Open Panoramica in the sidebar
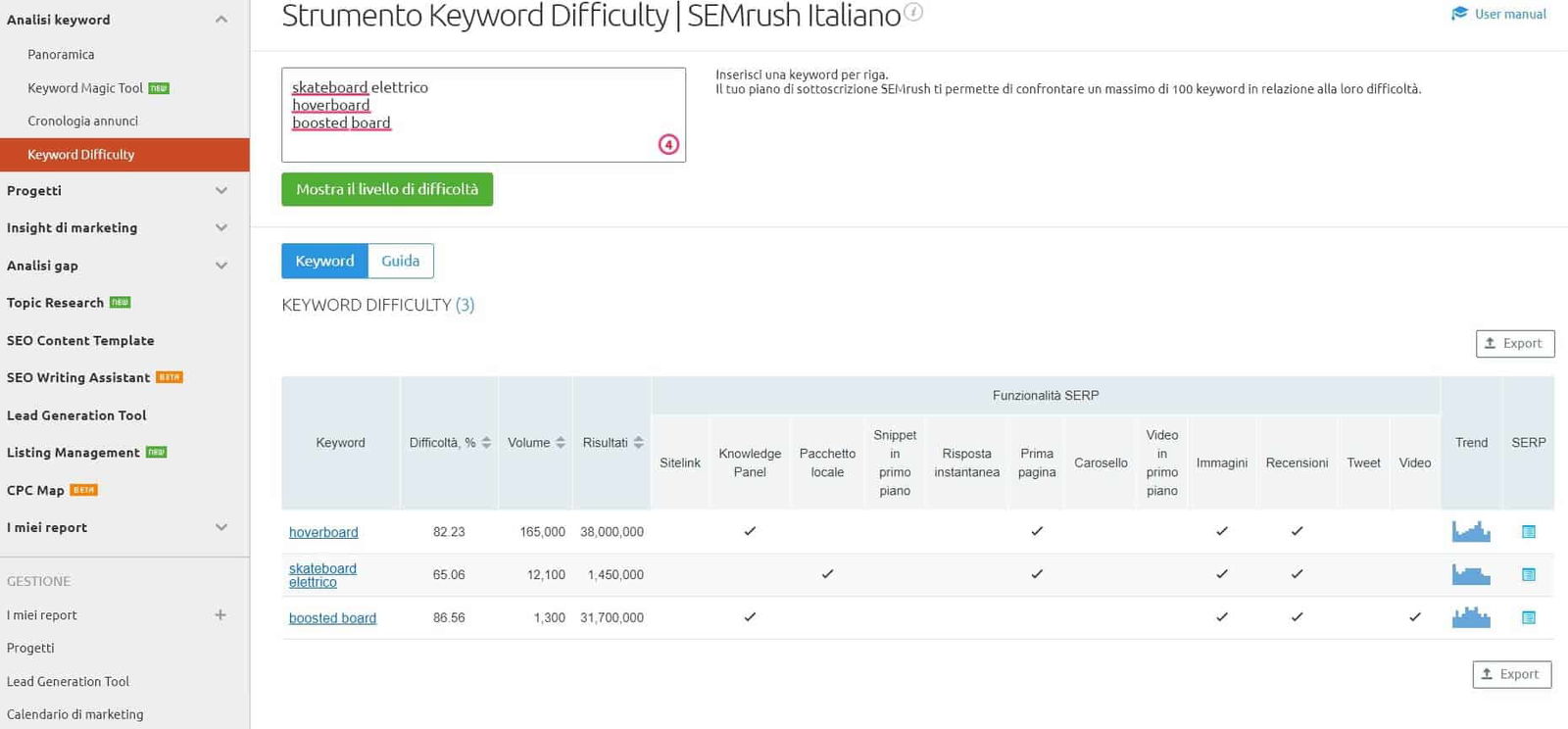The height and width of the screenshot is (729, 1568). [61, 55]
